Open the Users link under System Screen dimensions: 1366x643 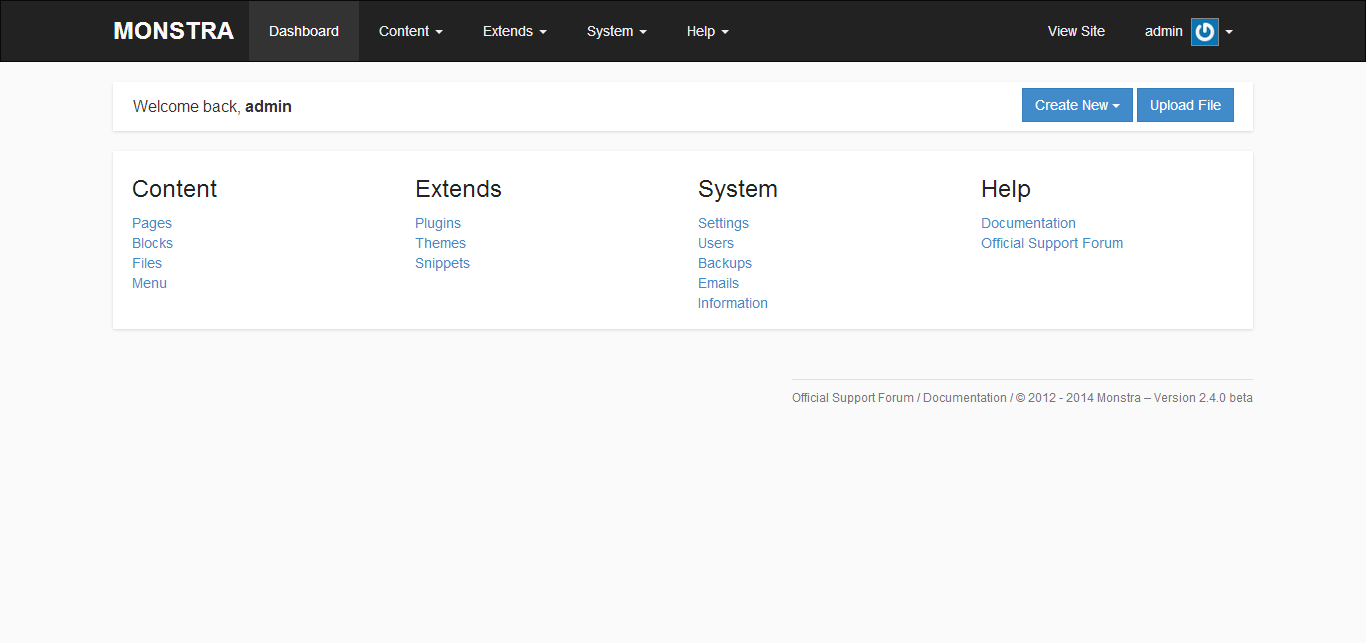coord(716,243)
